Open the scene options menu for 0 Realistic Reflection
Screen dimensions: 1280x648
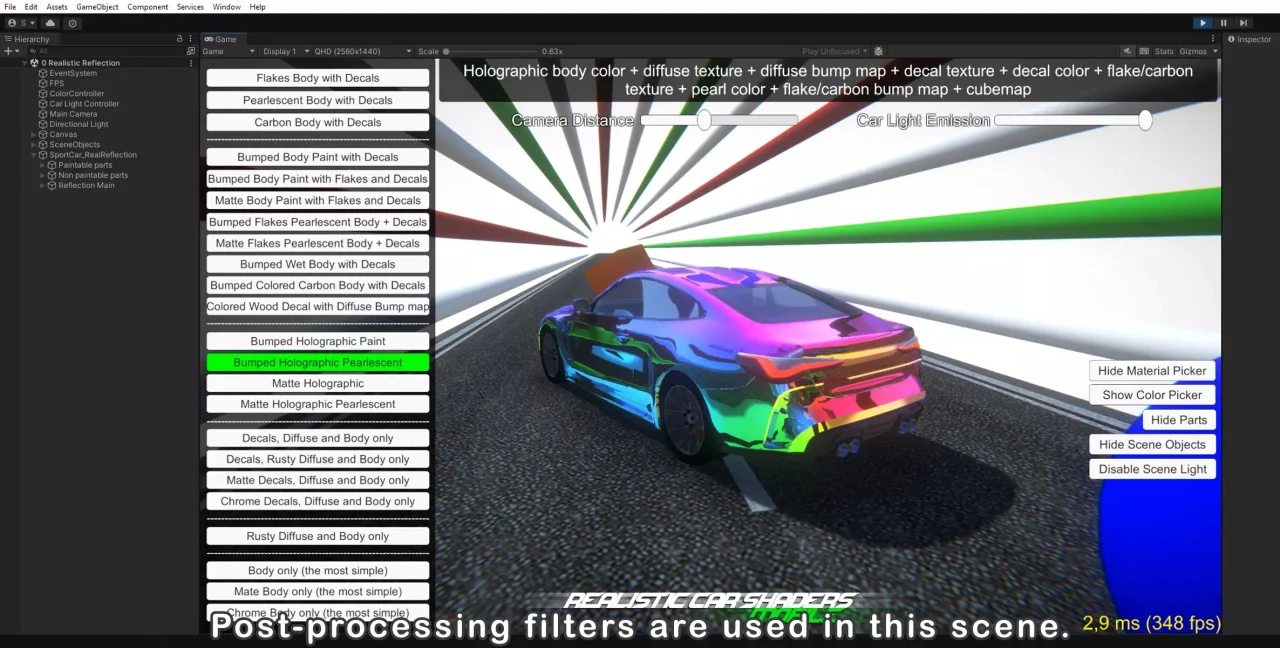191,63
